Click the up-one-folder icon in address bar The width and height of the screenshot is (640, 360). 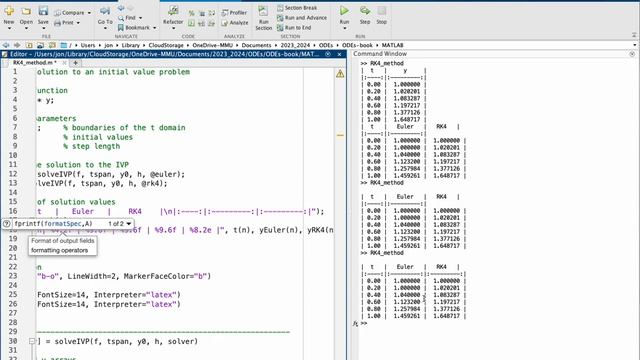coord(29,45)
